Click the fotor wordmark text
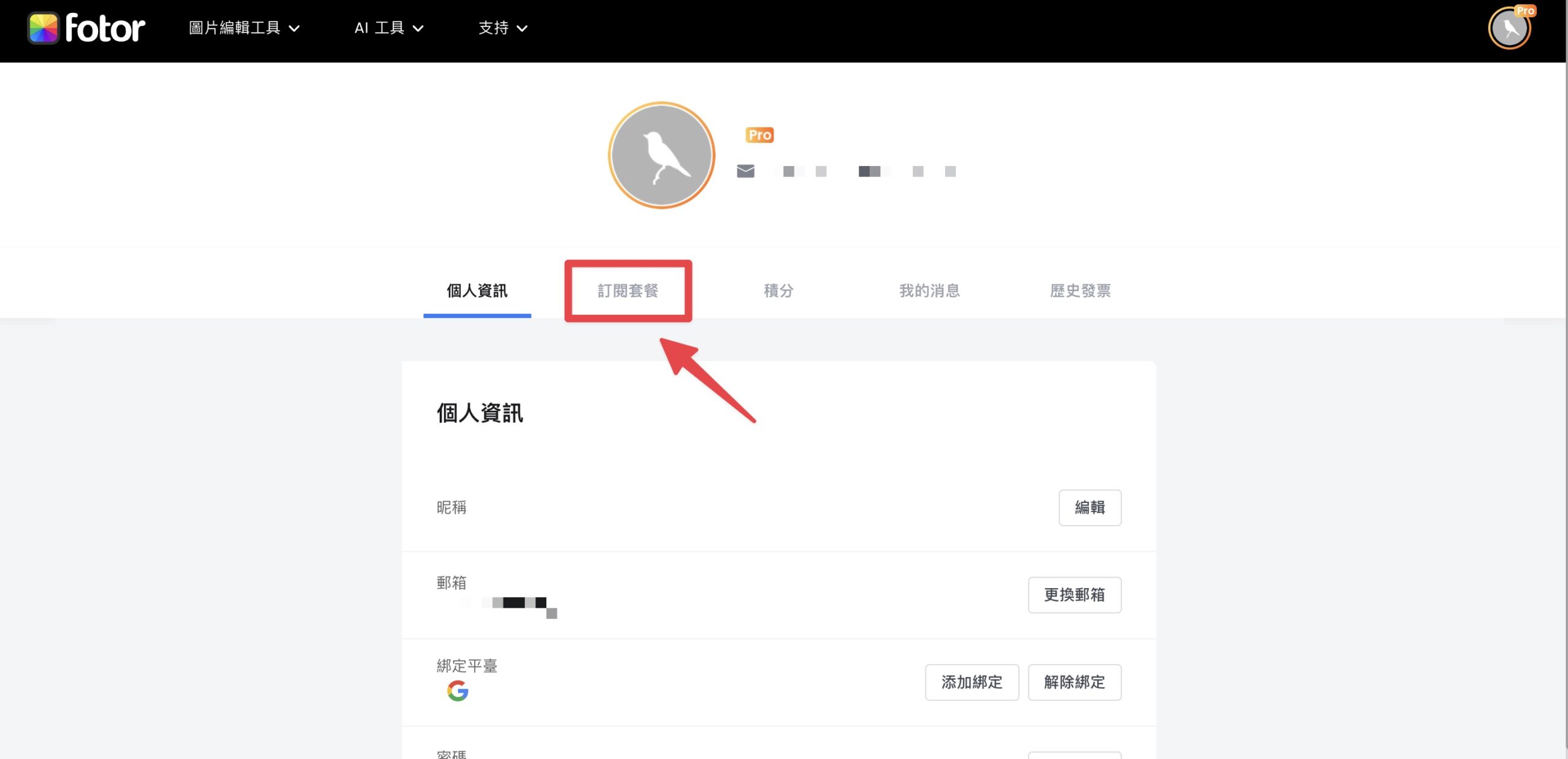 point(105,28)
